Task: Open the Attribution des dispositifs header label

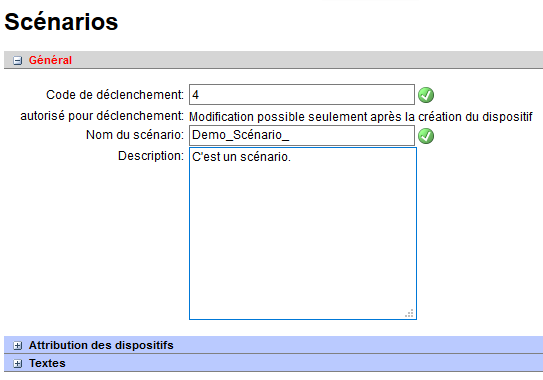Action: [x=101, y=345]
